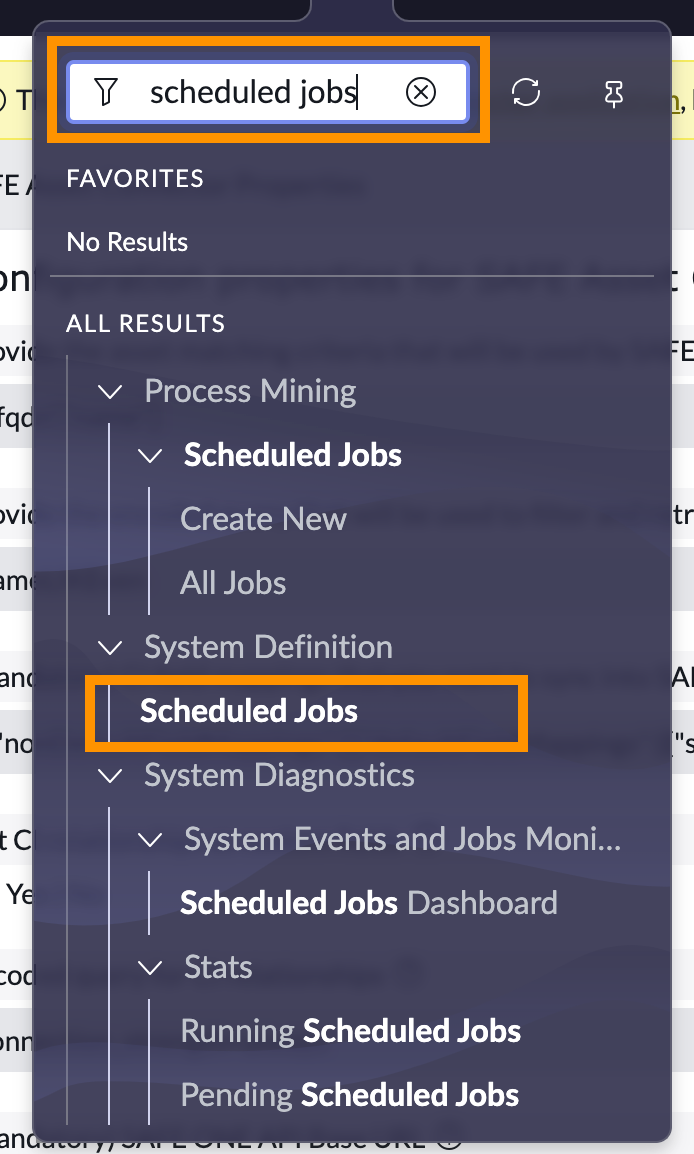
Task: Open Pending Scheduled Jobs
Action: coord(350,1095)
